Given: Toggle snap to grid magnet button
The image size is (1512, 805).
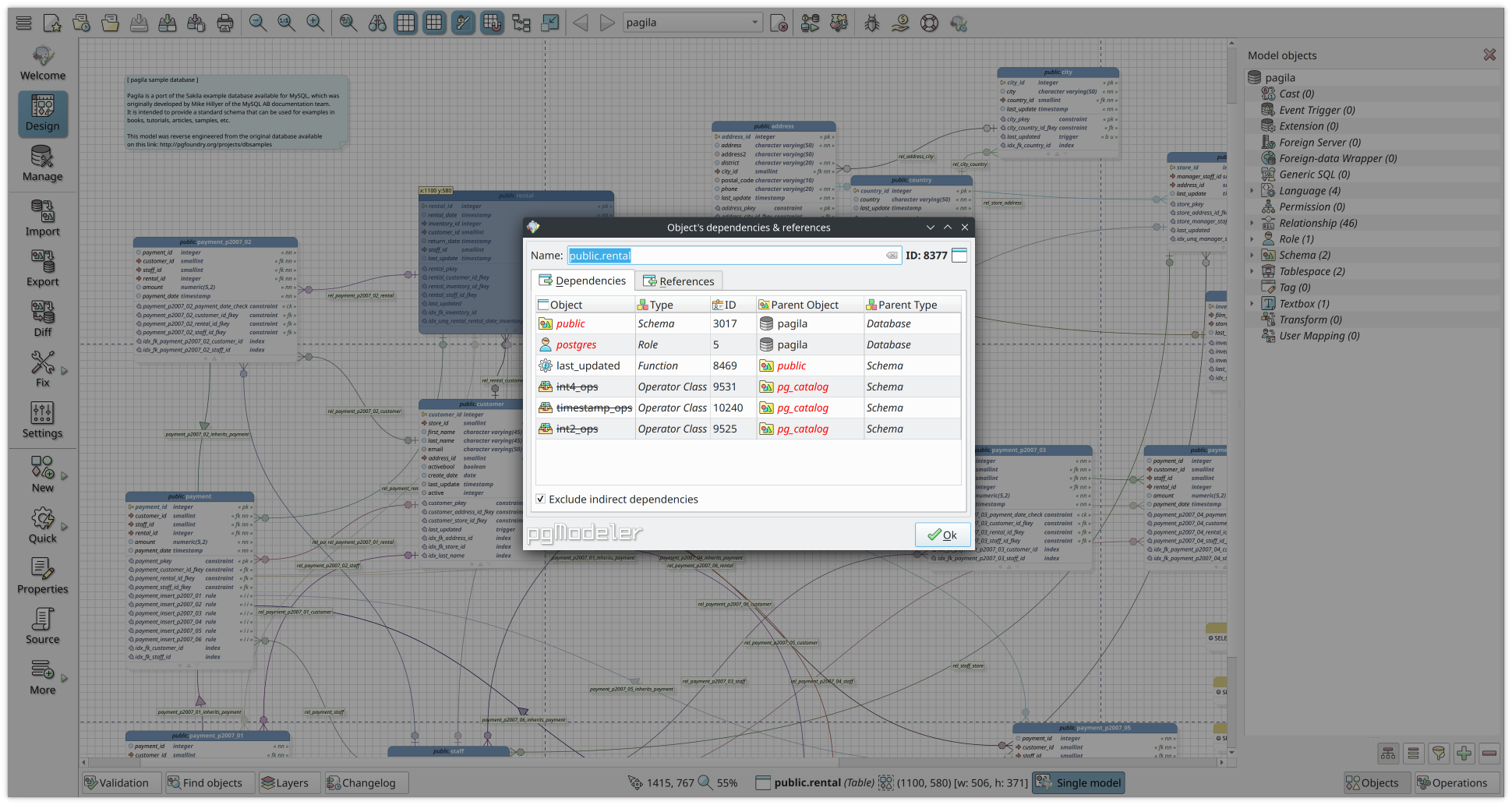Looking at the screenshot, I should (492, 23).
